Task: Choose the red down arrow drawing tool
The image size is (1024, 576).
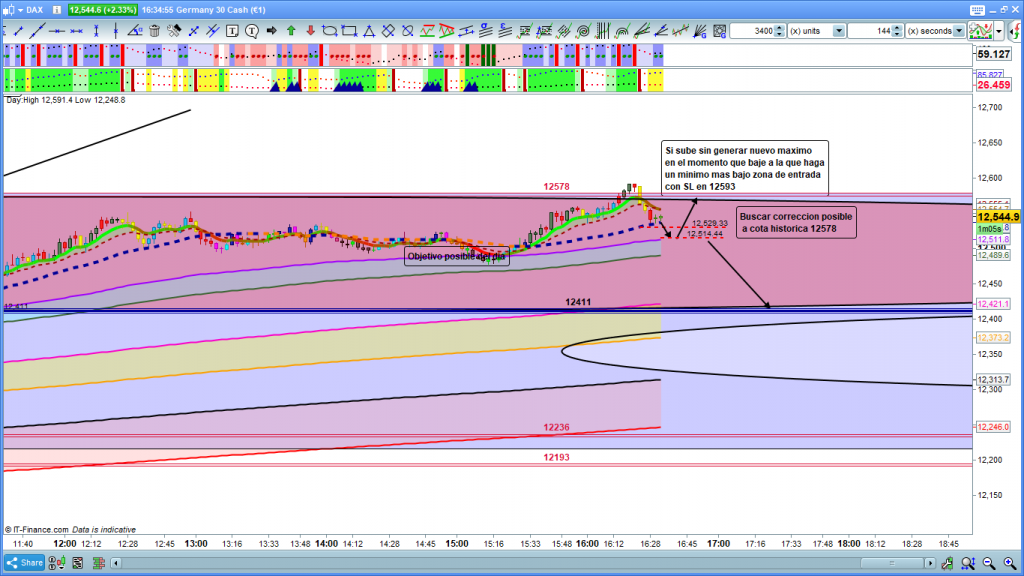Action: [x=310, y=31]
